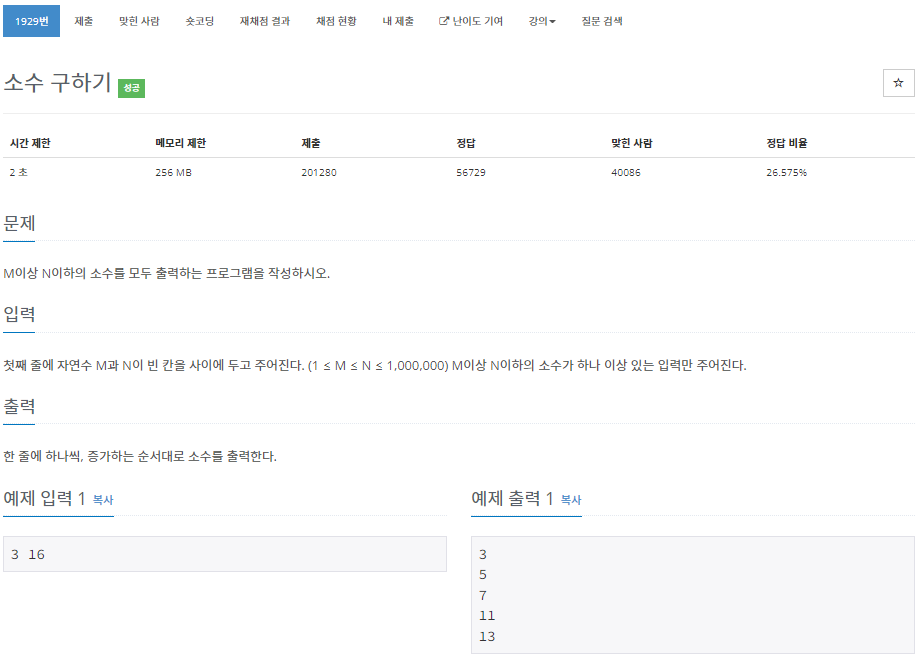This screenshot has width=923, height=660.
Task: Go to the 맞힌 사람 tab
Action: 139,21
